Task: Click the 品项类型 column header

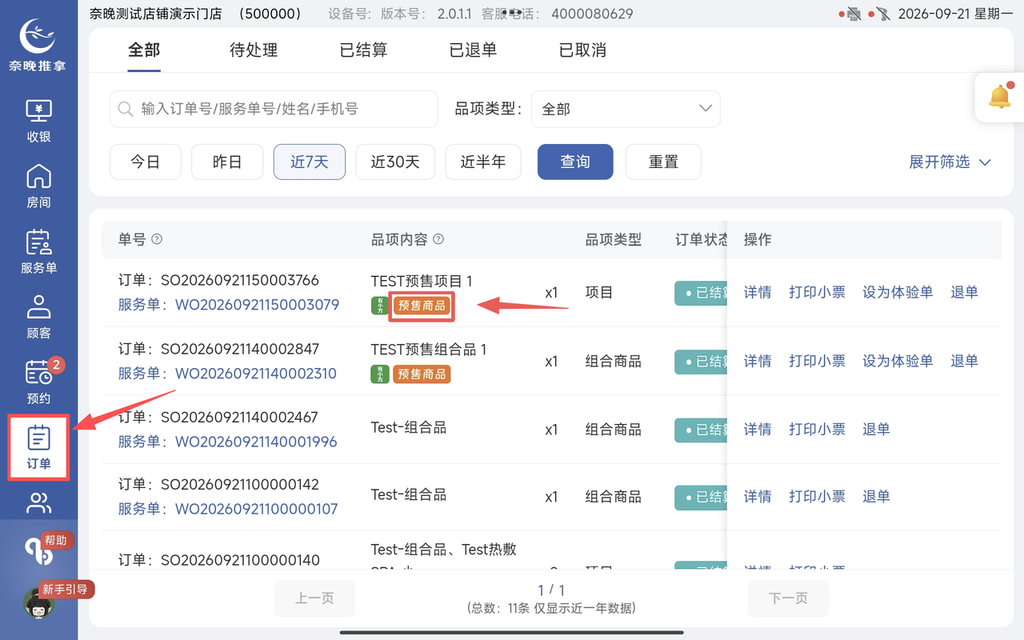Action: 613,240
